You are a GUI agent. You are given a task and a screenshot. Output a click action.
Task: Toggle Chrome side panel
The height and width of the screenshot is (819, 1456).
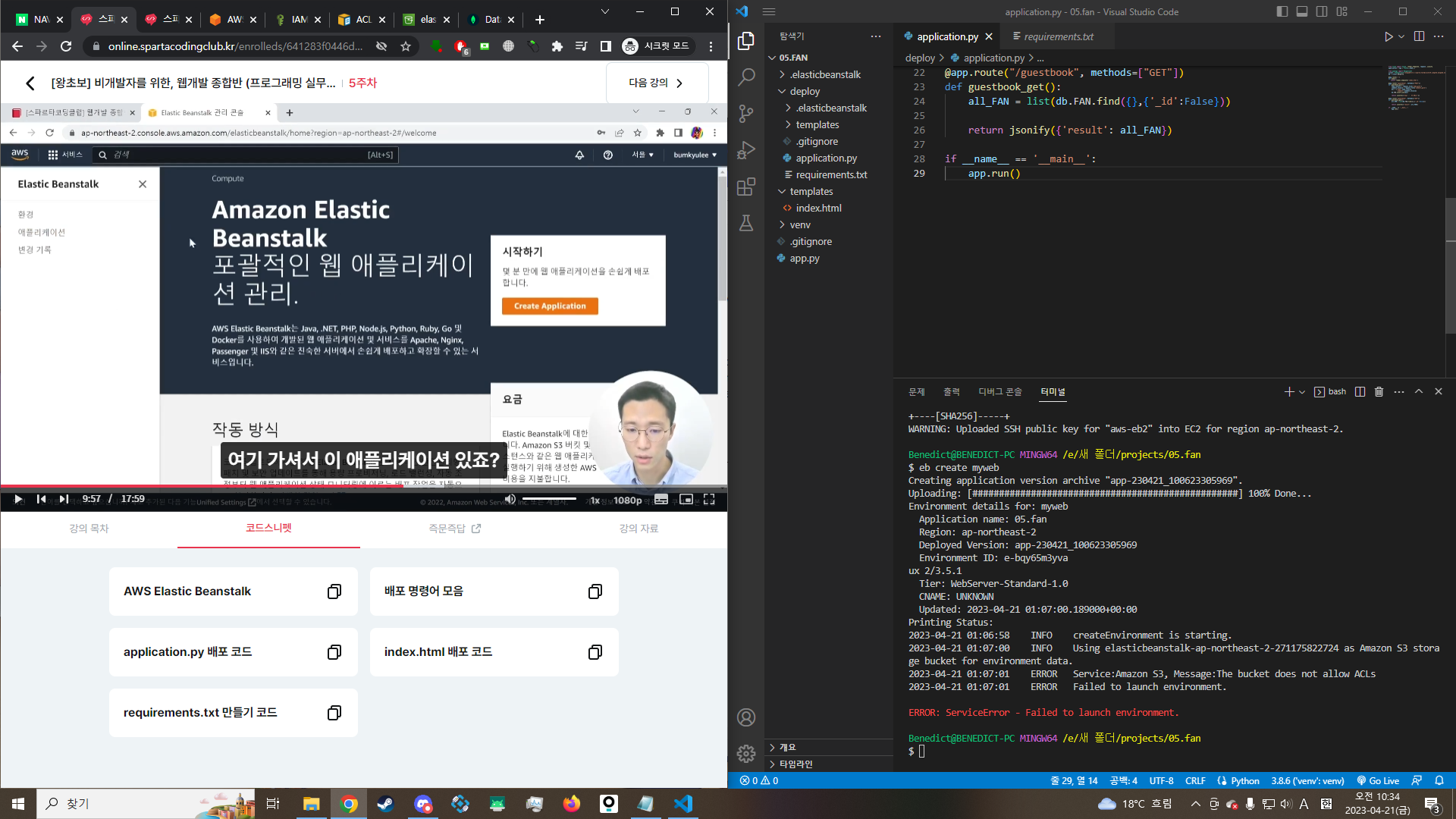tap(605, 46)
